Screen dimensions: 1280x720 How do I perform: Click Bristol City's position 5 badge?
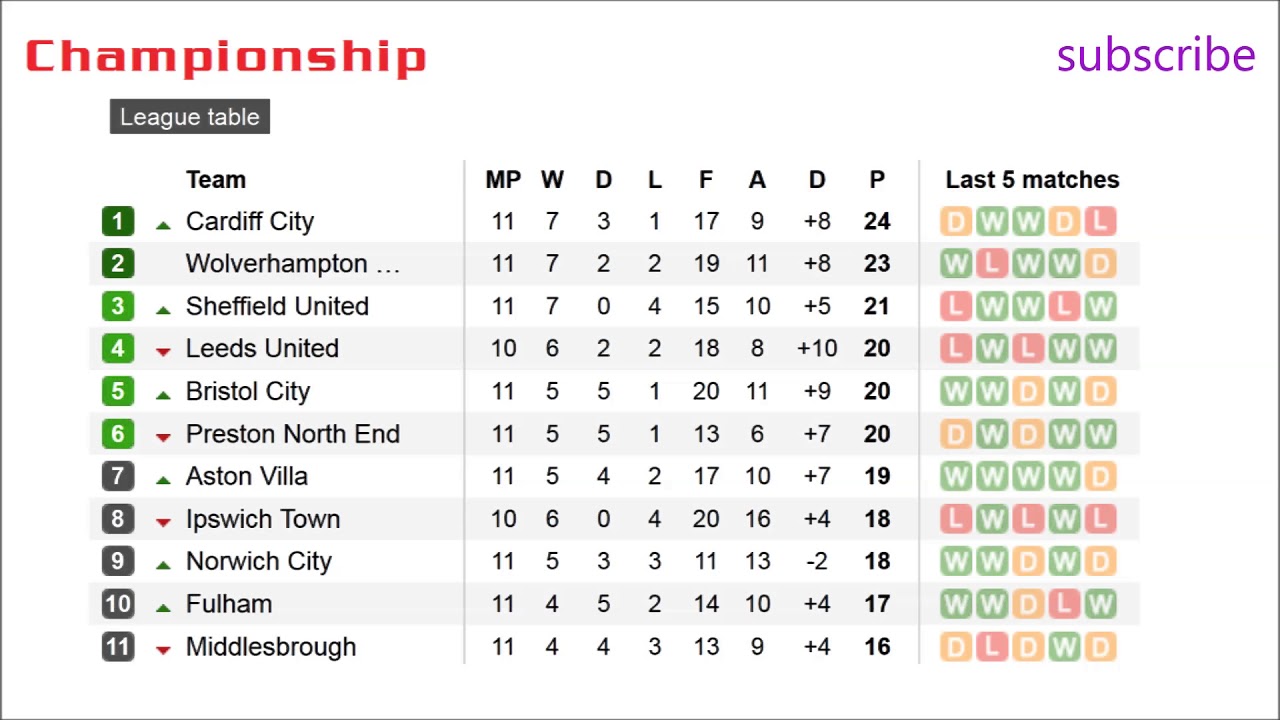[117, 391]
